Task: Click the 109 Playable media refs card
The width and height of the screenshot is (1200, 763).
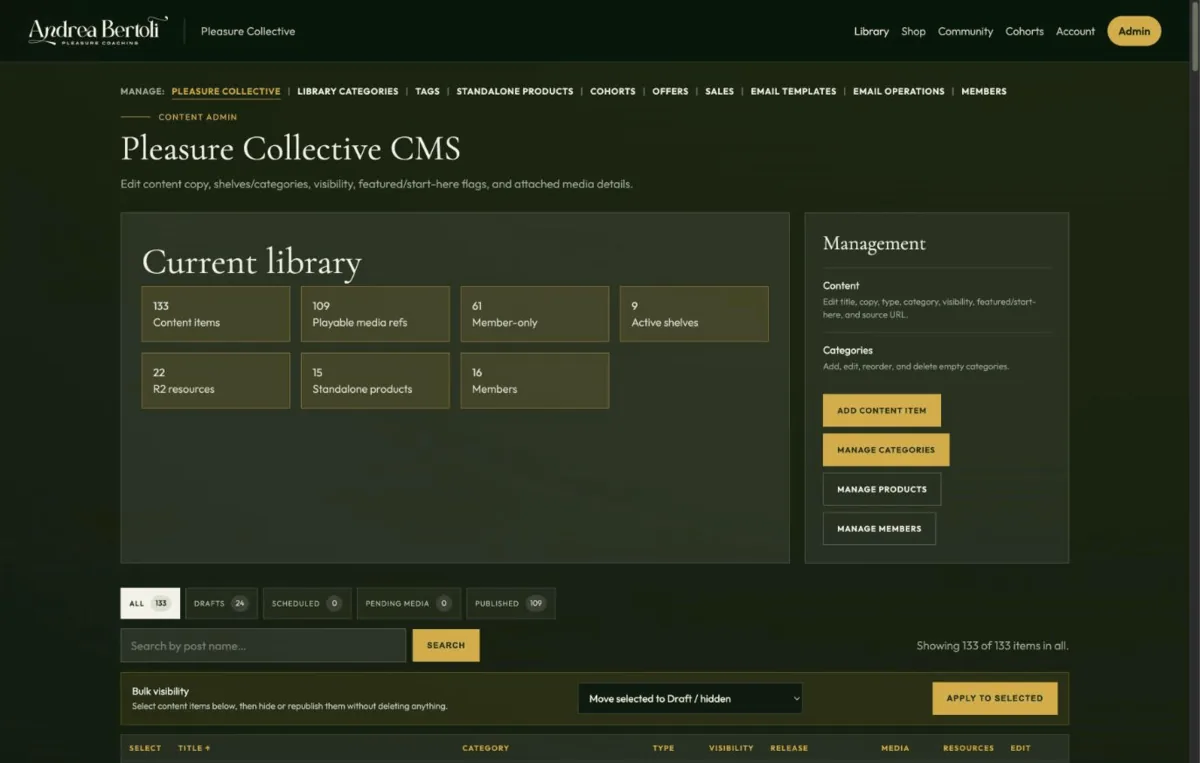Action: click(x=375, y=314)
